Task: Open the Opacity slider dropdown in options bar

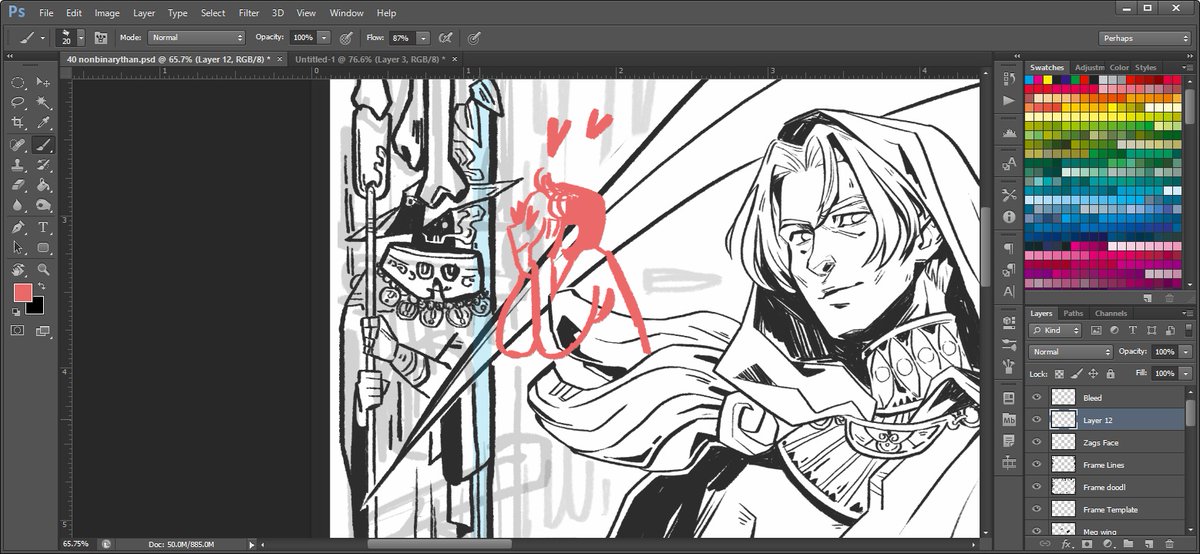Action: click(x=323, y=37)
